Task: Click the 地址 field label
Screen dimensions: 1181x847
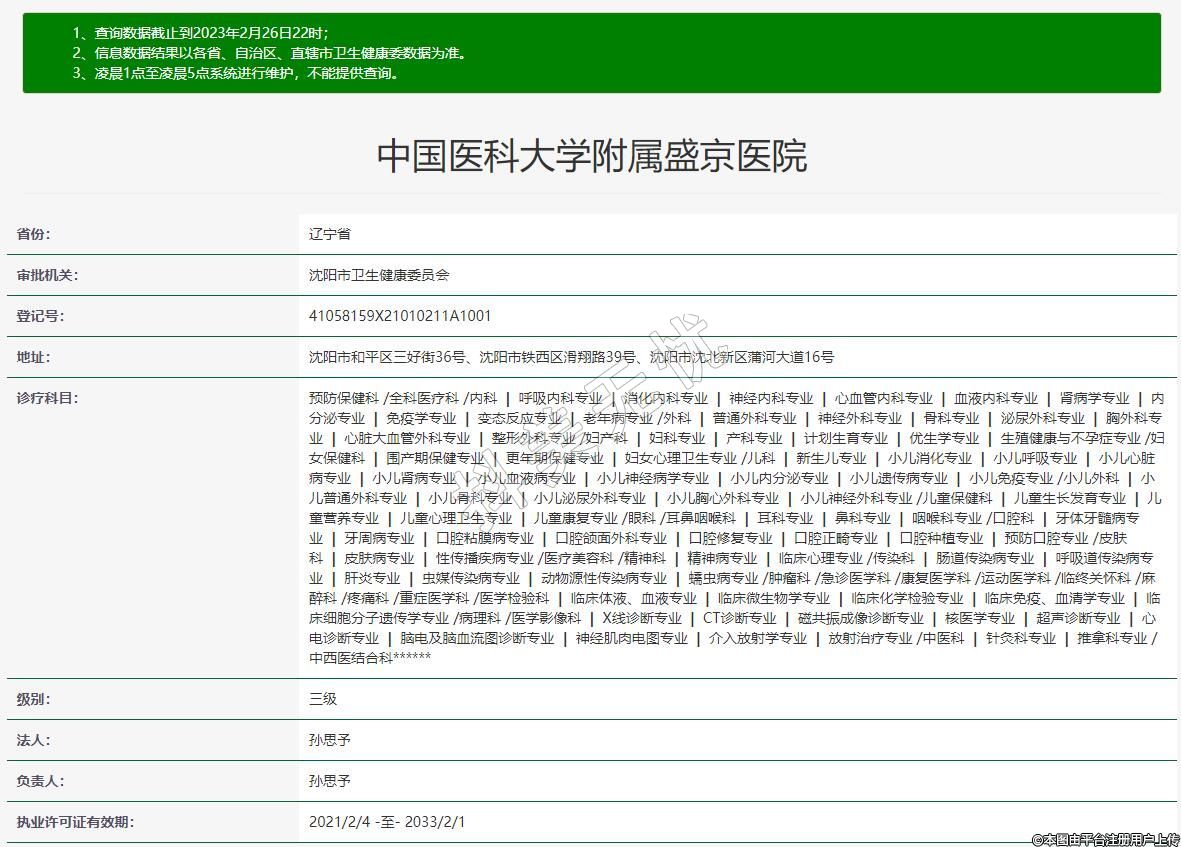Action: coord(33,357)
